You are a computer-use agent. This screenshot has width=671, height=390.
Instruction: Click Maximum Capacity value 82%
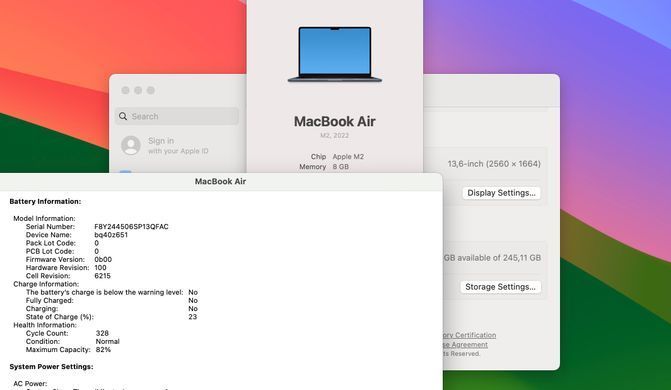(103, 349)
